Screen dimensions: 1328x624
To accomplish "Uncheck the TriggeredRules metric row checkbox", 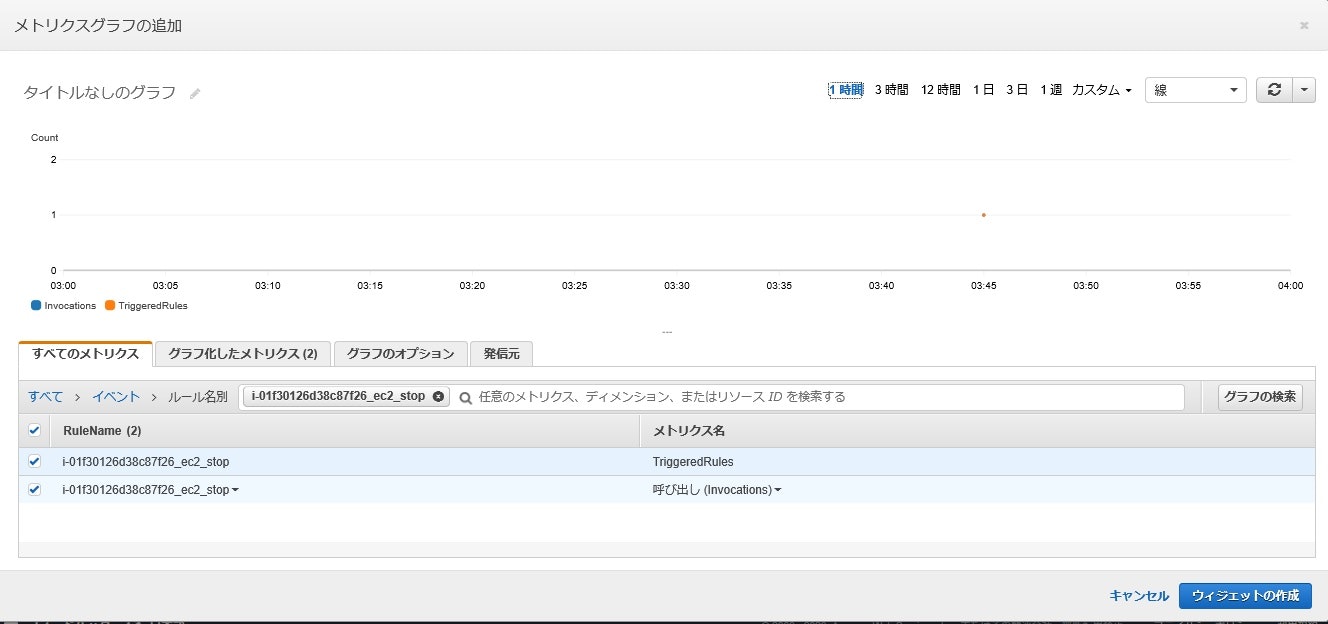I will click(x=34, y=461).
